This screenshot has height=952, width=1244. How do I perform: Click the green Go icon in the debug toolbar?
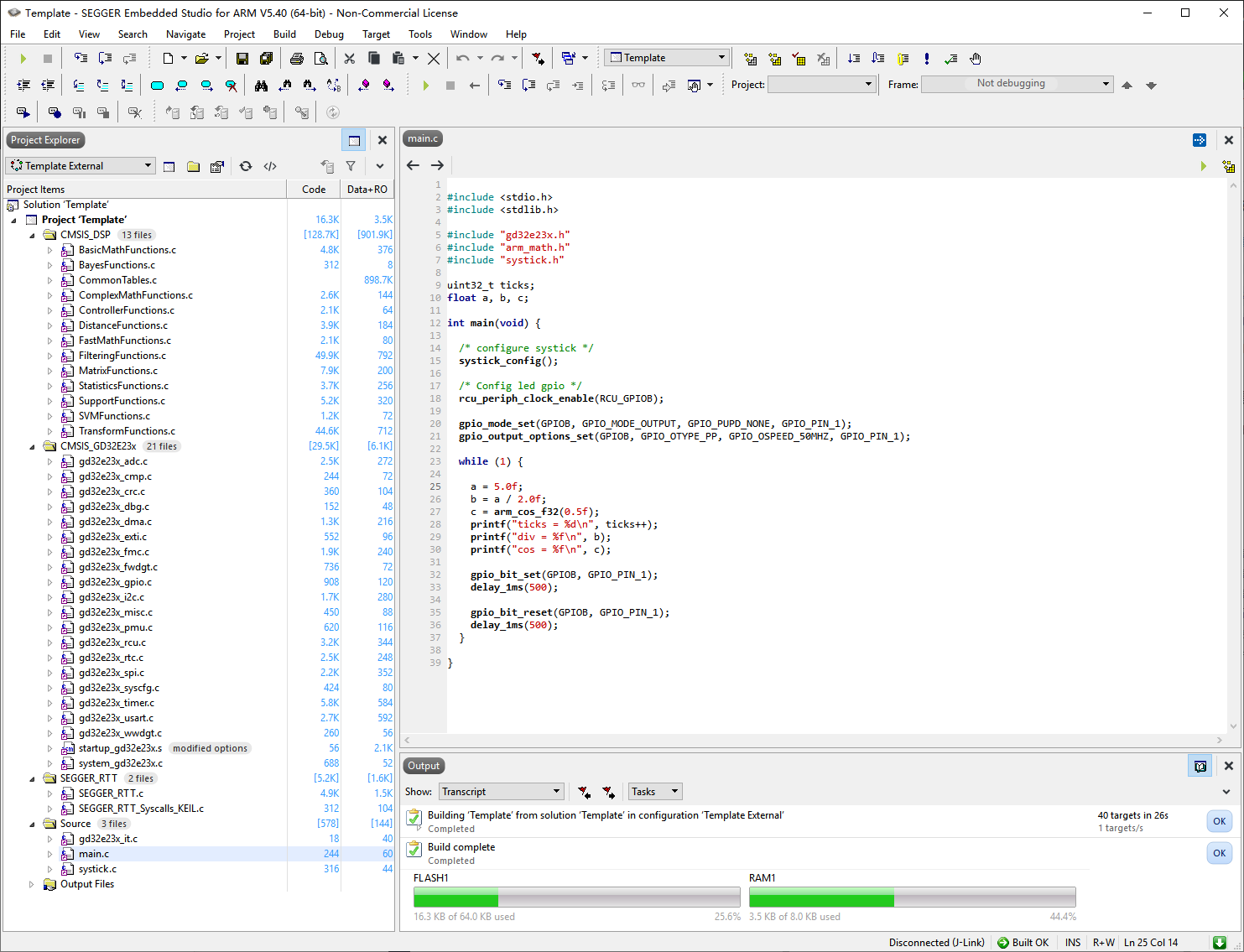(x=426, y=86)
